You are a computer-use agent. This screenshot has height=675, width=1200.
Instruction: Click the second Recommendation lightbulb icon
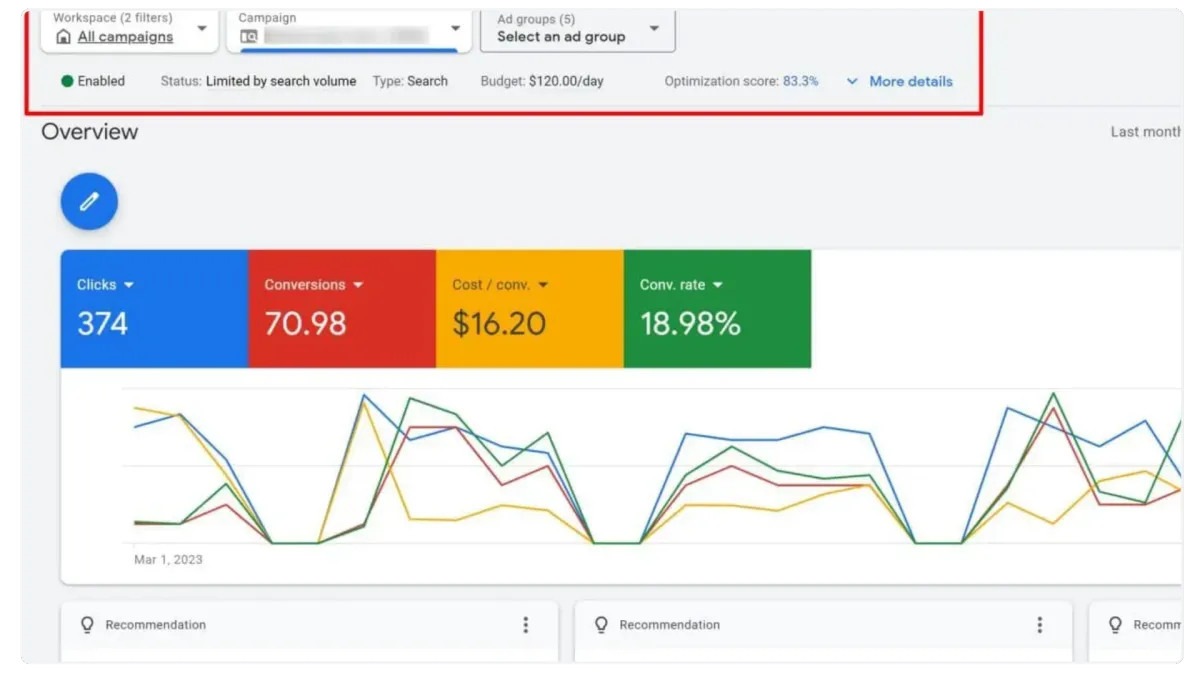(601, 625)
